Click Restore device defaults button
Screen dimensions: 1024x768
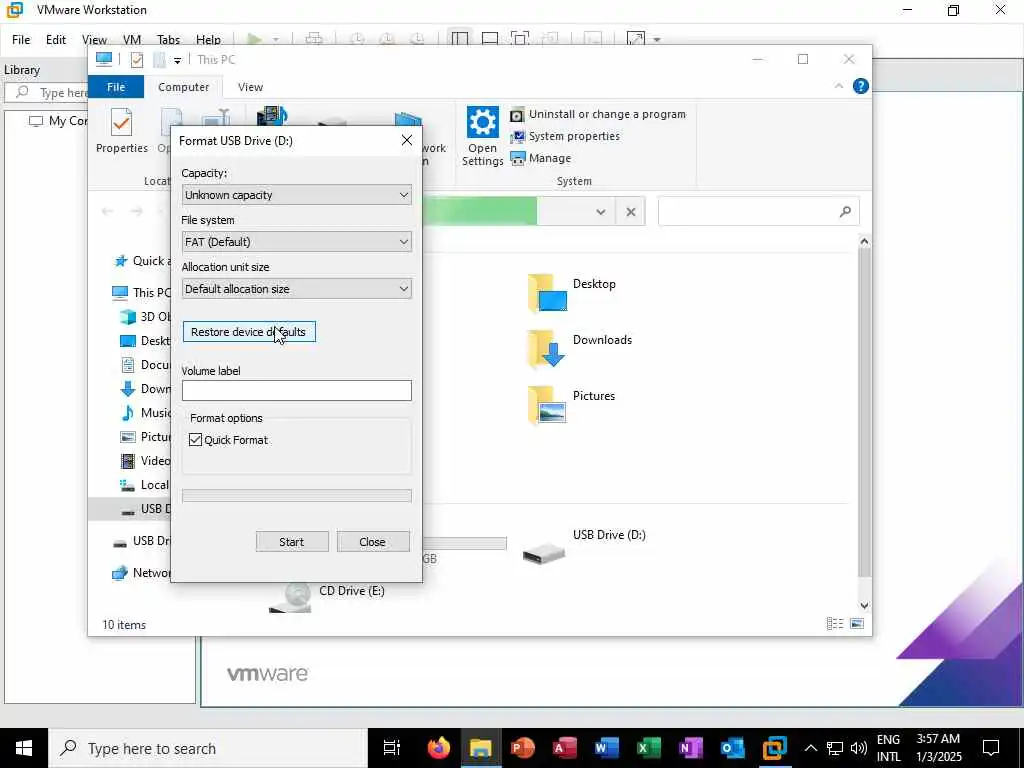point(249,332)
